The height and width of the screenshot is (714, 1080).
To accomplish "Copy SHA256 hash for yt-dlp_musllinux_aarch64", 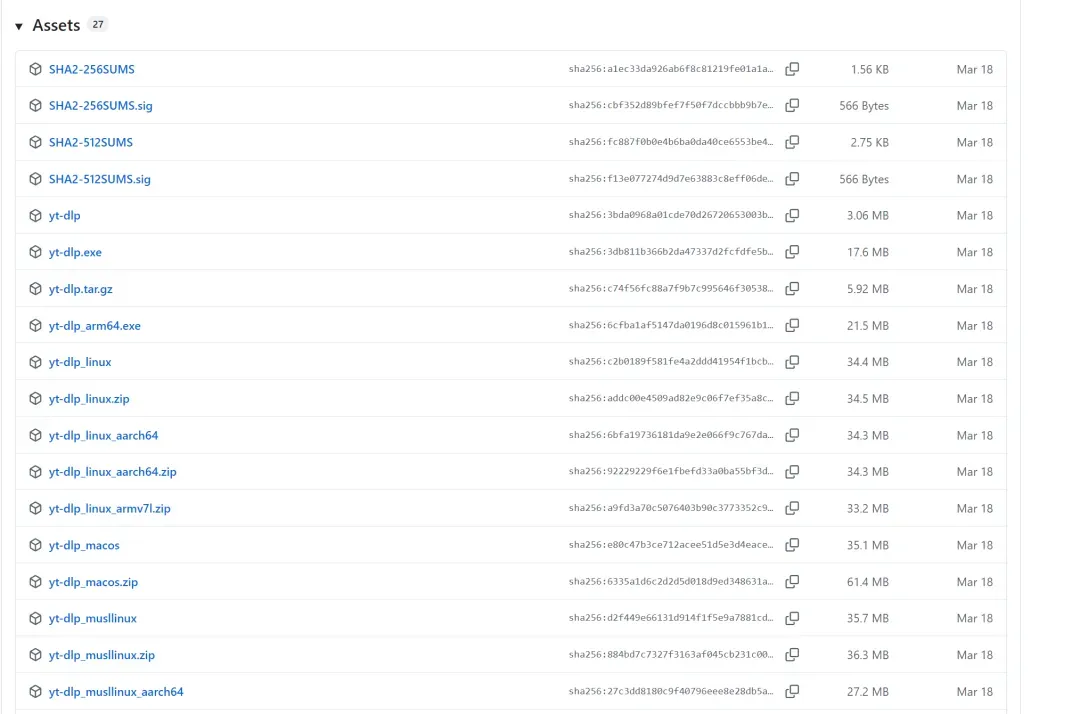I will (792, 691).
